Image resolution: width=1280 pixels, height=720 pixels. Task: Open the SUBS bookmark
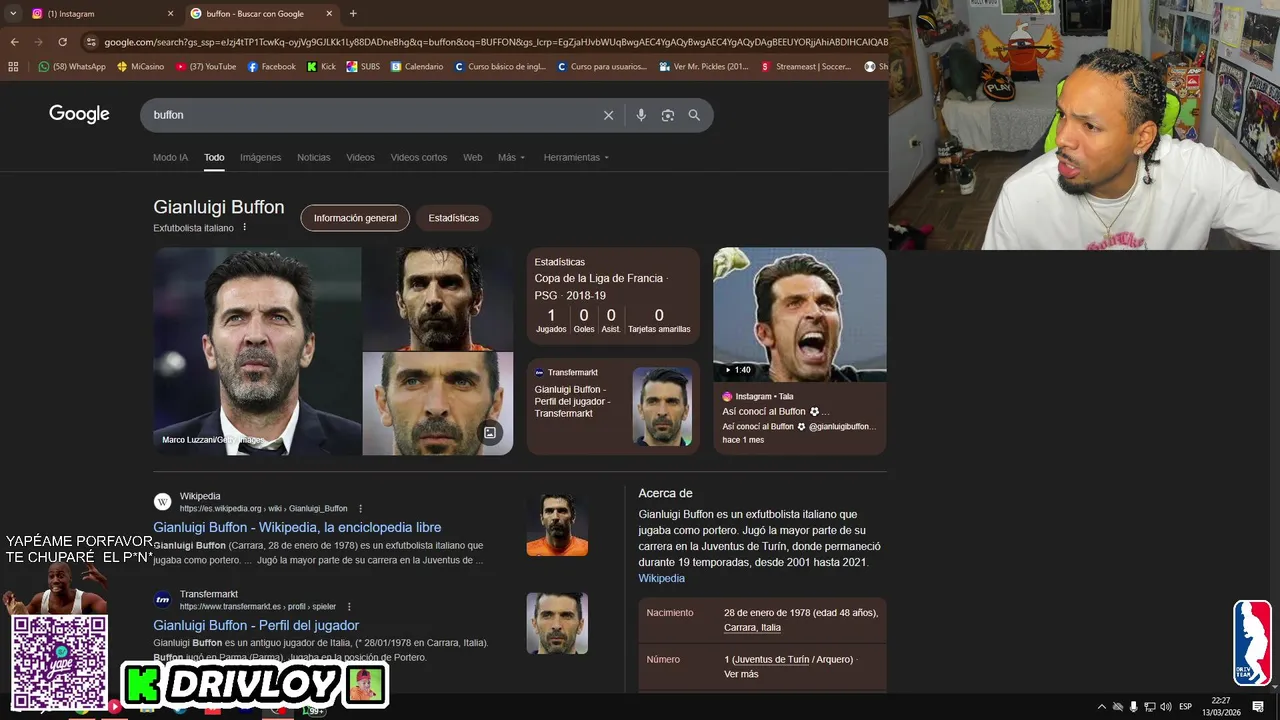[x=363, y=67]
